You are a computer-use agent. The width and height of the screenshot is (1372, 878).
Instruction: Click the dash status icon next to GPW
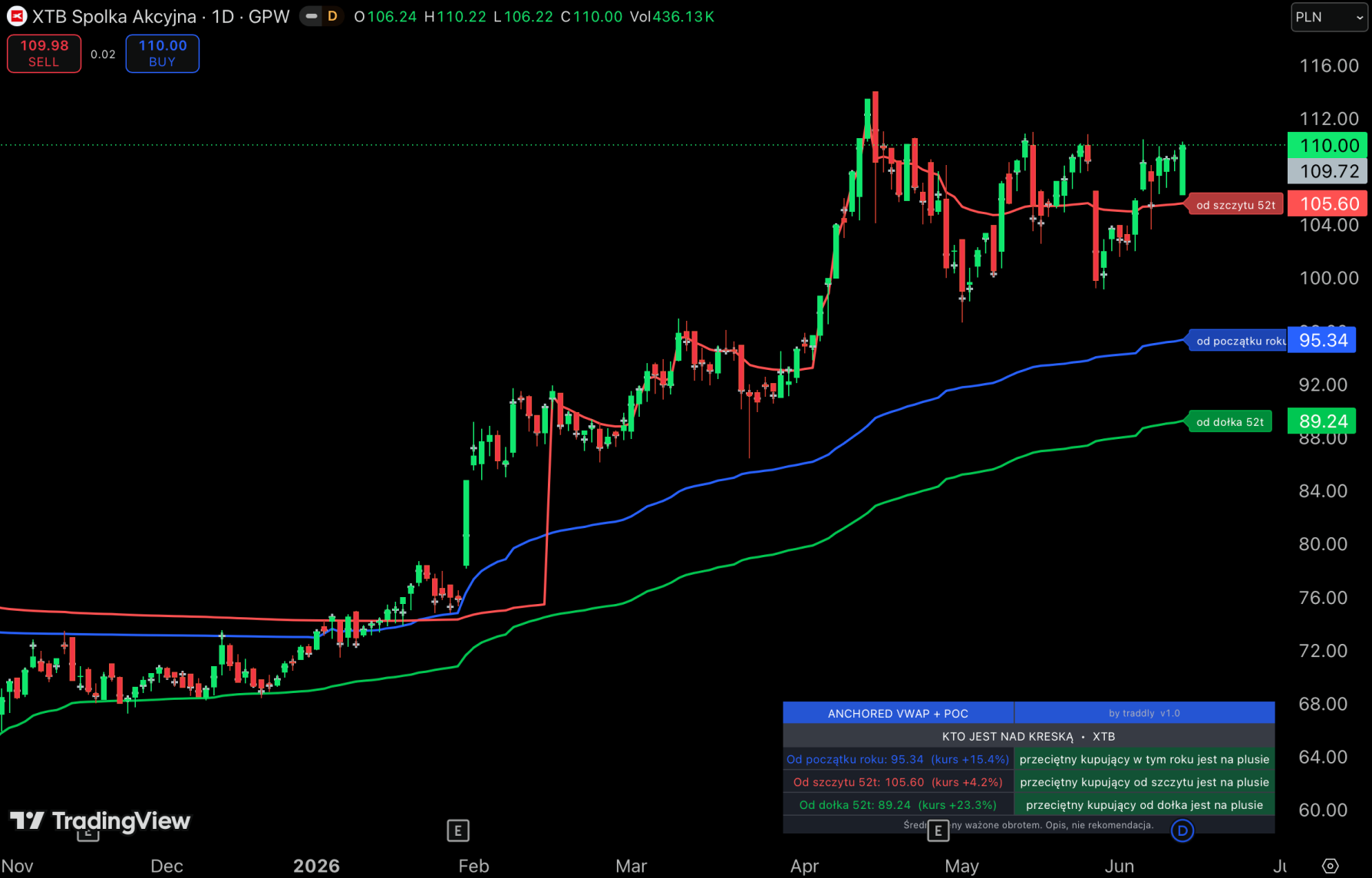point(312,16)
